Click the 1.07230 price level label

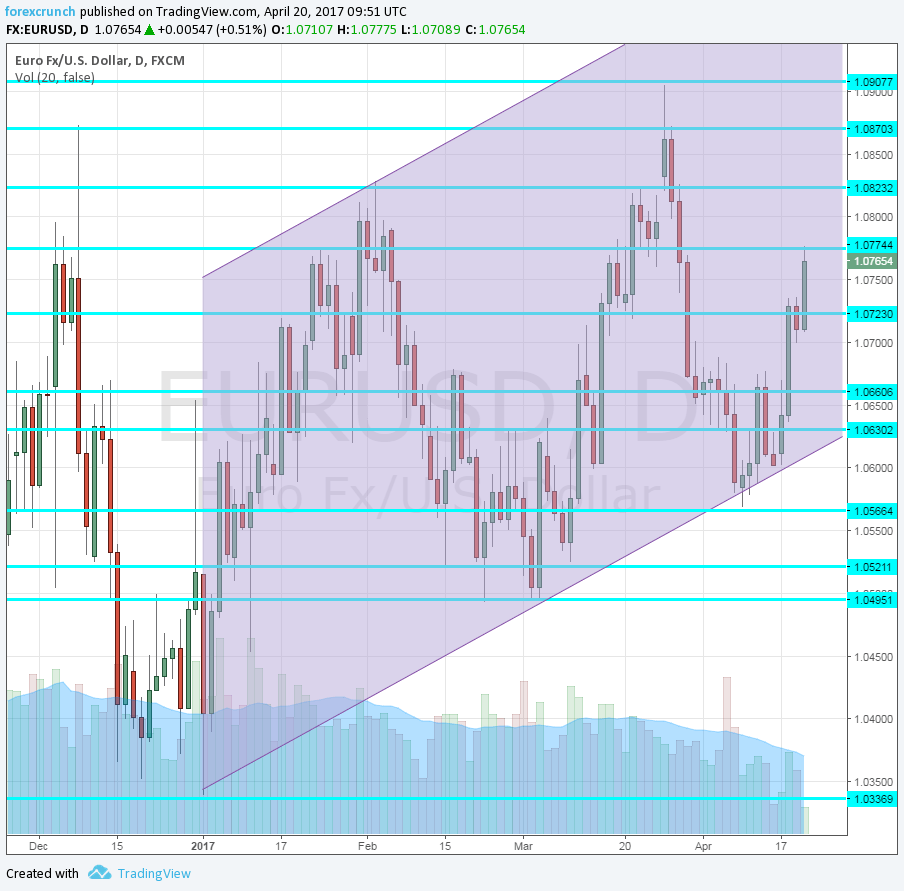[x=870, y=314]
